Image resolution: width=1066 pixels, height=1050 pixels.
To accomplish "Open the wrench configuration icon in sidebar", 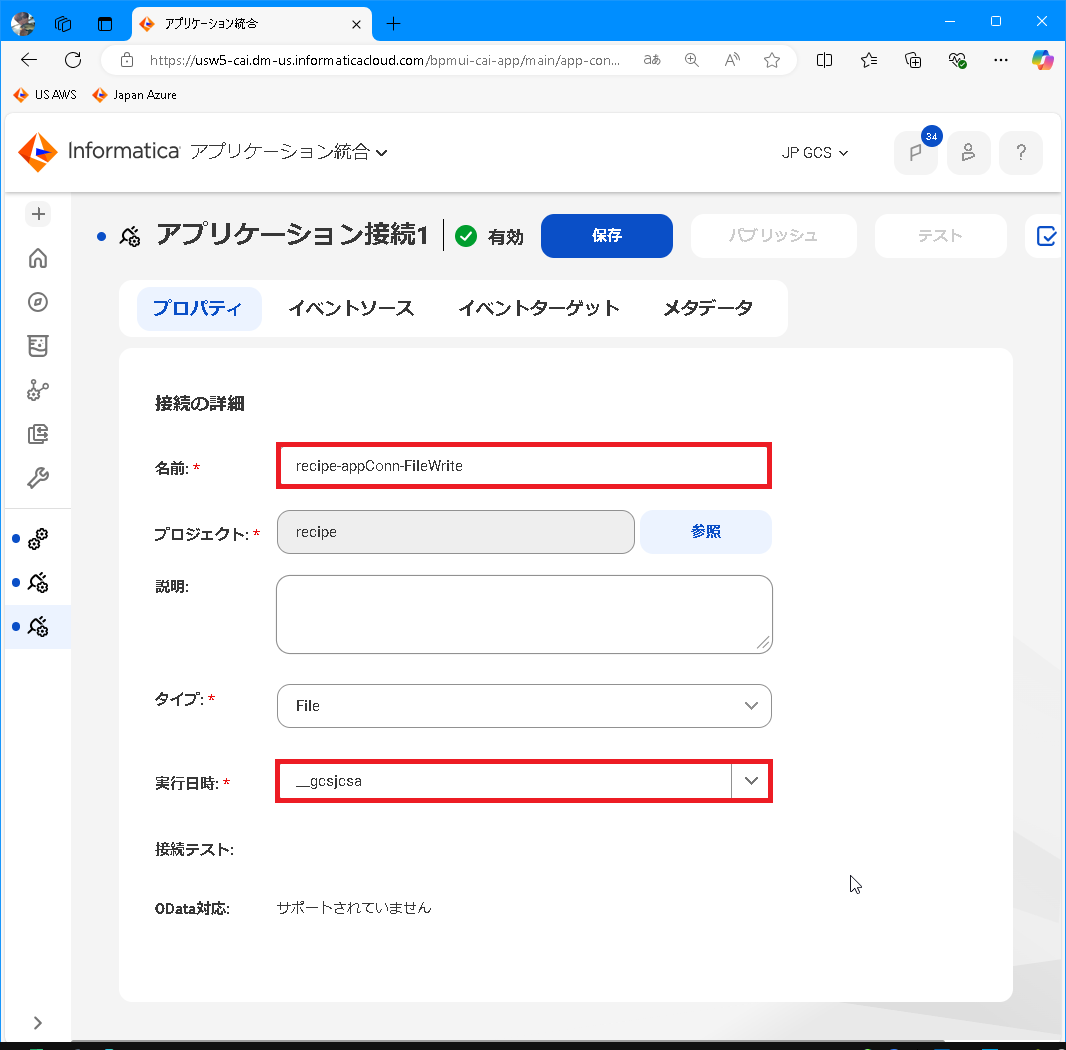I will (38, 478).
